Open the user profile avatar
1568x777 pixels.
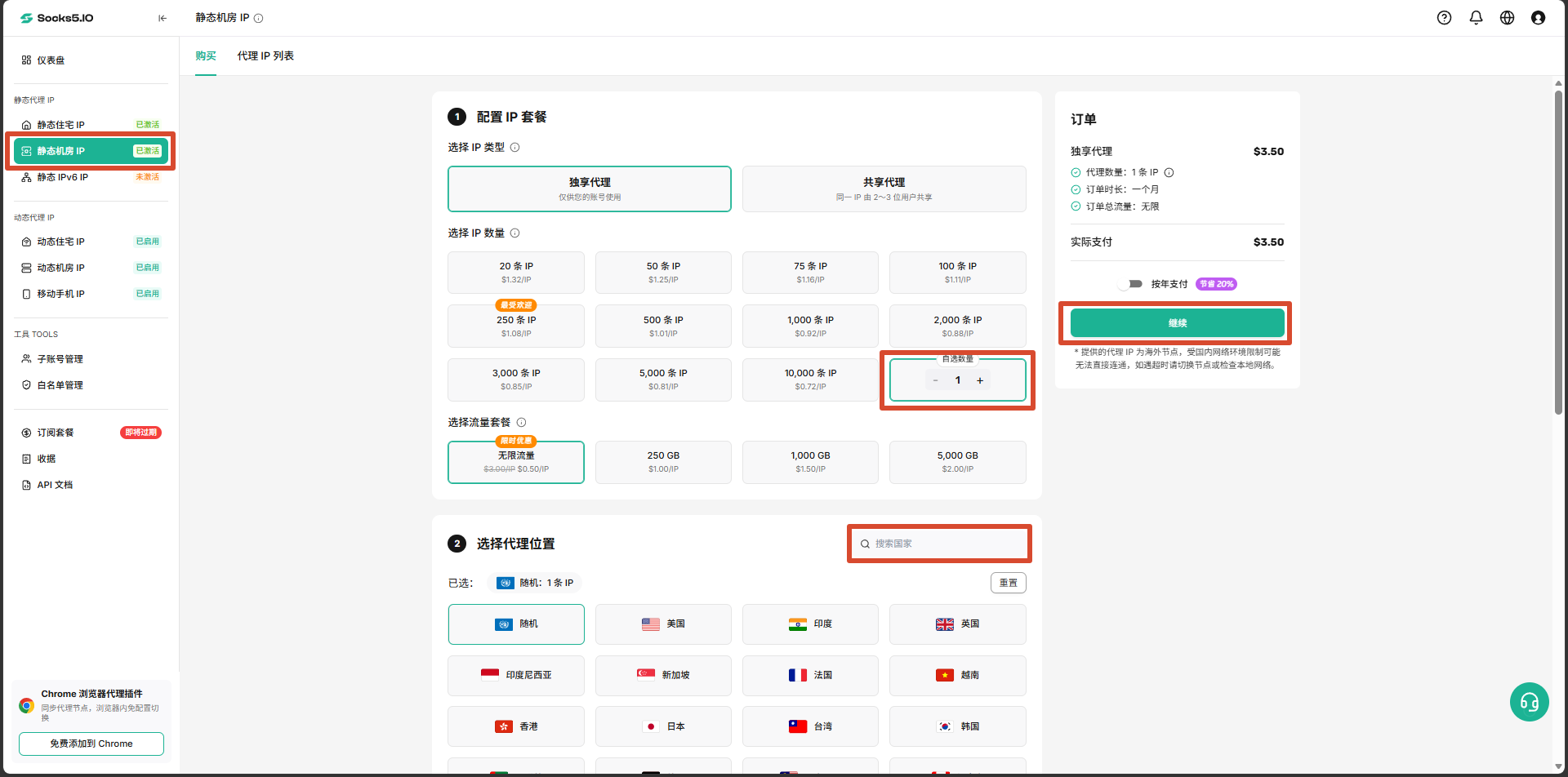tap(1538, 18)
